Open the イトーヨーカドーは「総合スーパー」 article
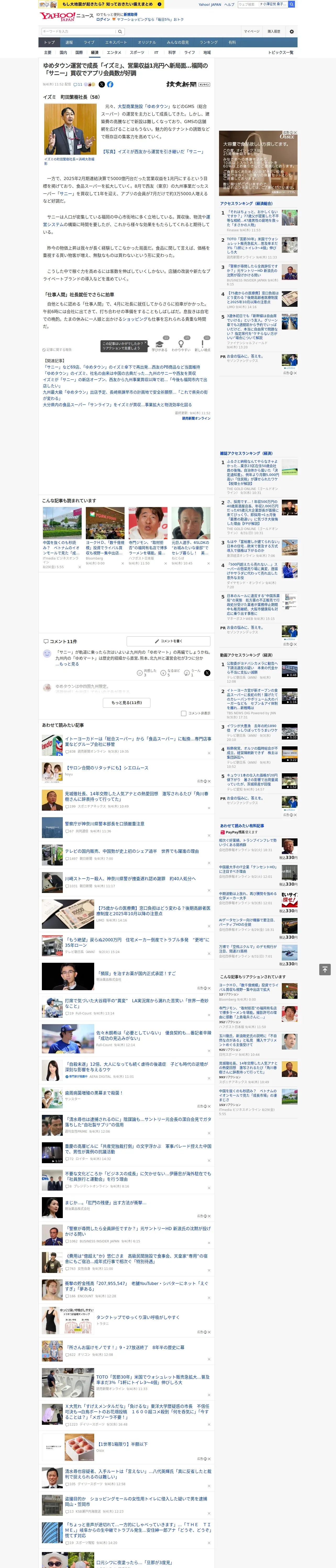Image resolution: width=336 pixels, height=1568 pixels. pyautogui.click(x=138, y=741)
